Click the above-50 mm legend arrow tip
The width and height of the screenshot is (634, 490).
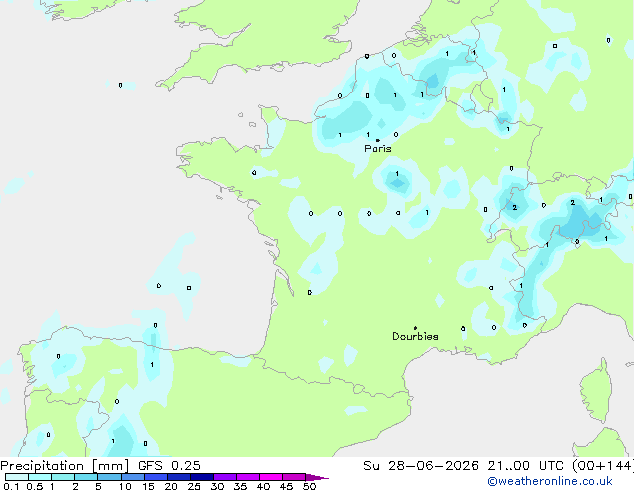(317, 477)
